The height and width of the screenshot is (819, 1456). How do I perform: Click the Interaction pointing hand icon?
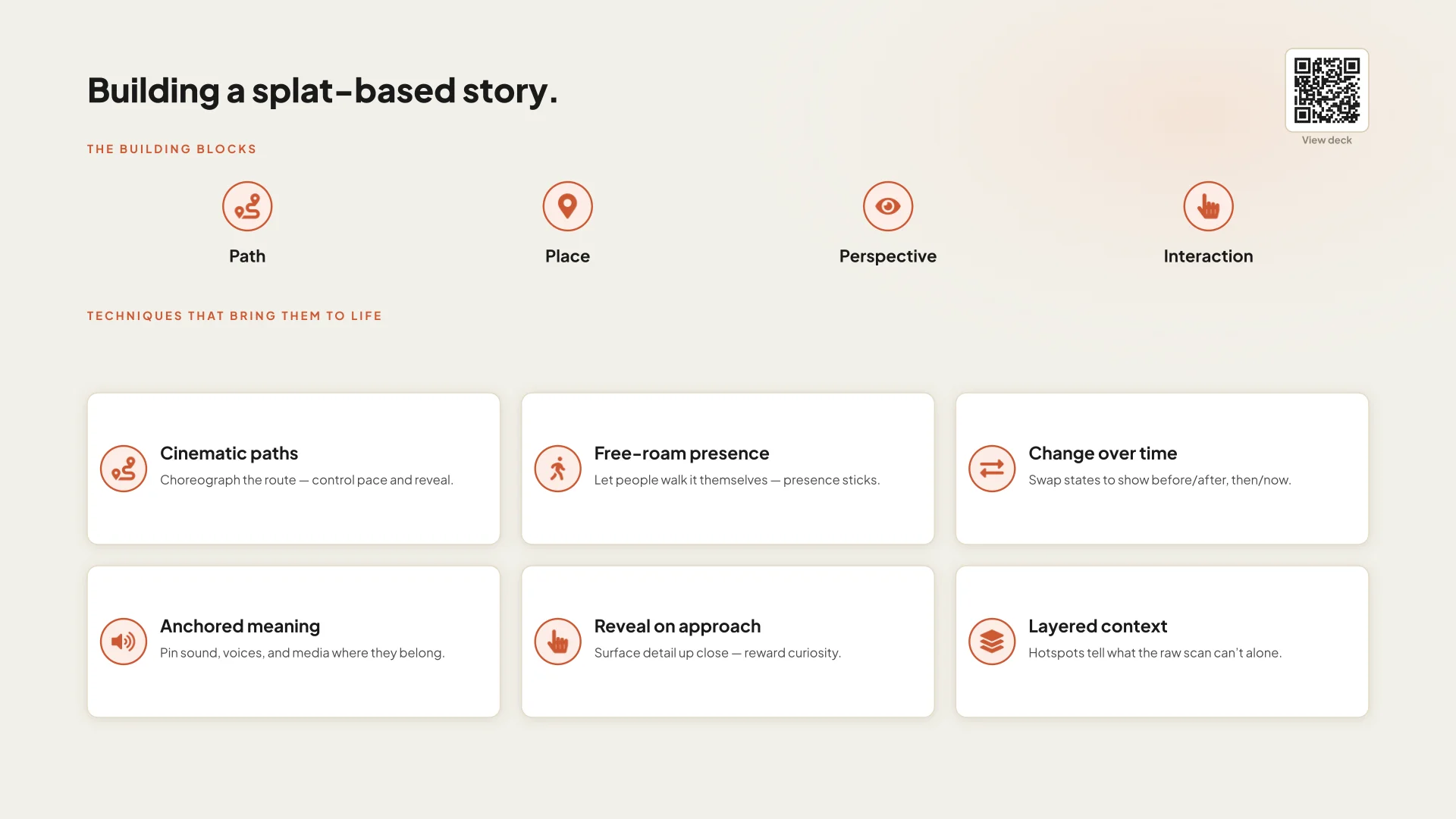tap(1209, 206)
